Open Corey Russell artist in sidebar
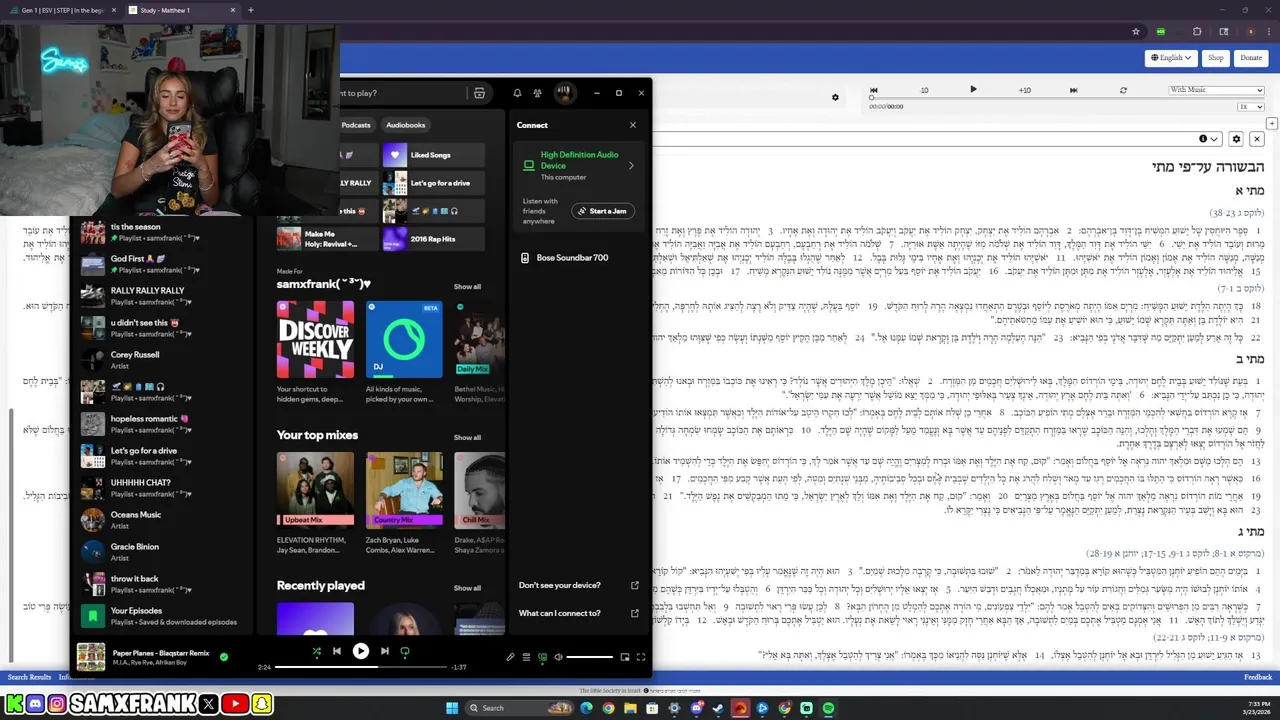 (160, 361)
